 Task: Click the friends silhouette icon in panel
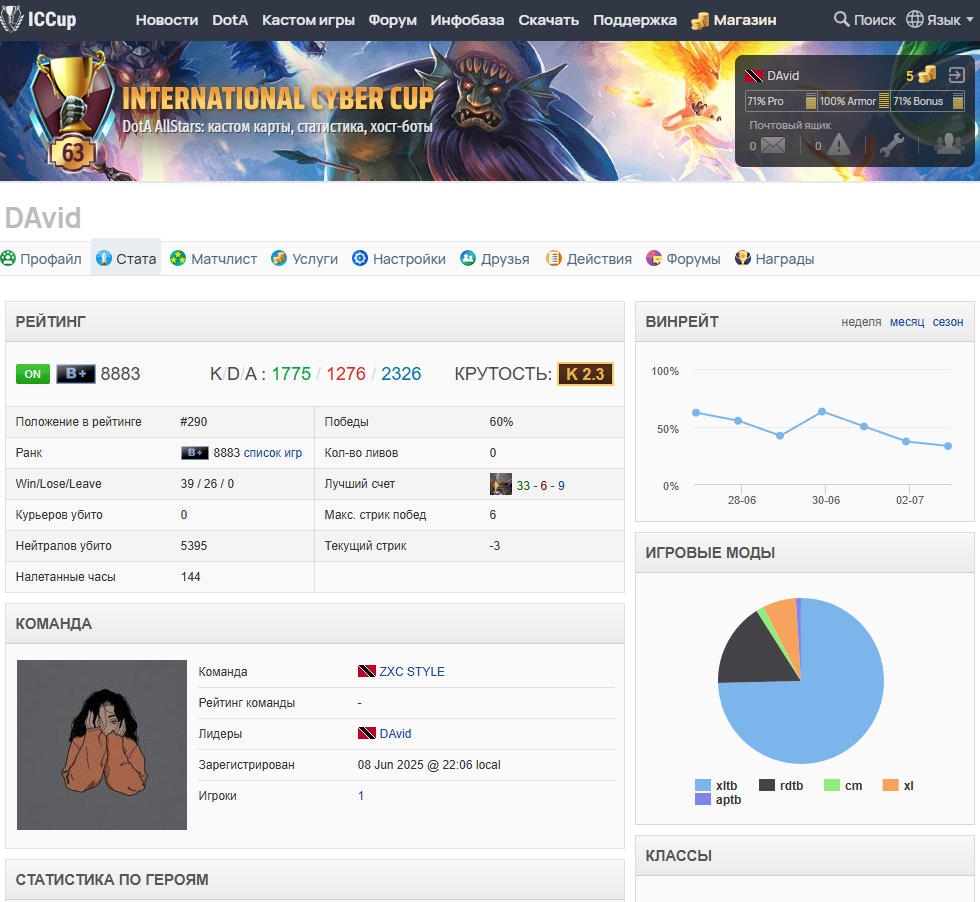949,144
